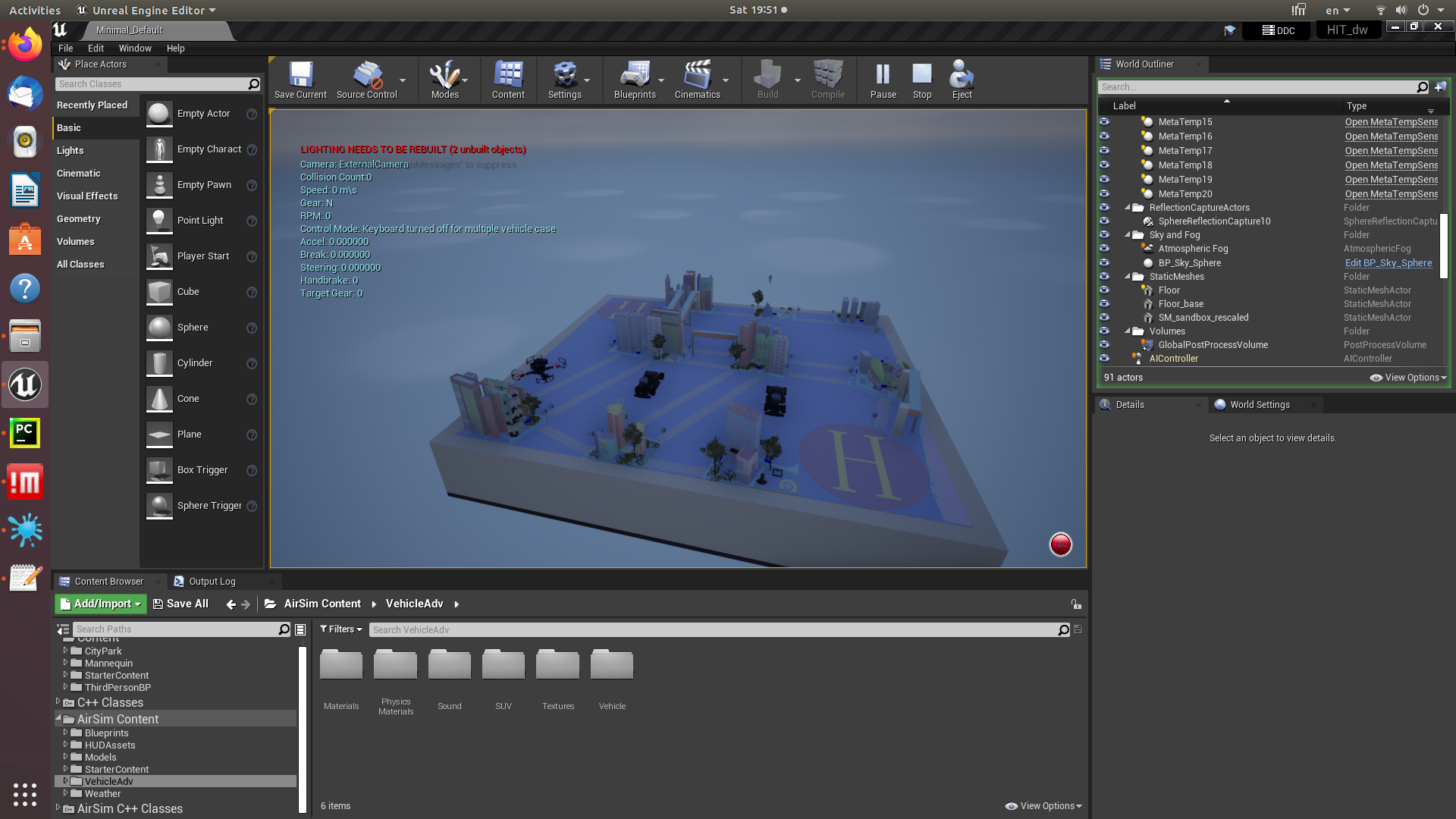
Task: Collapse the AirSim Content tree node
Action: [x=58, y=718]
